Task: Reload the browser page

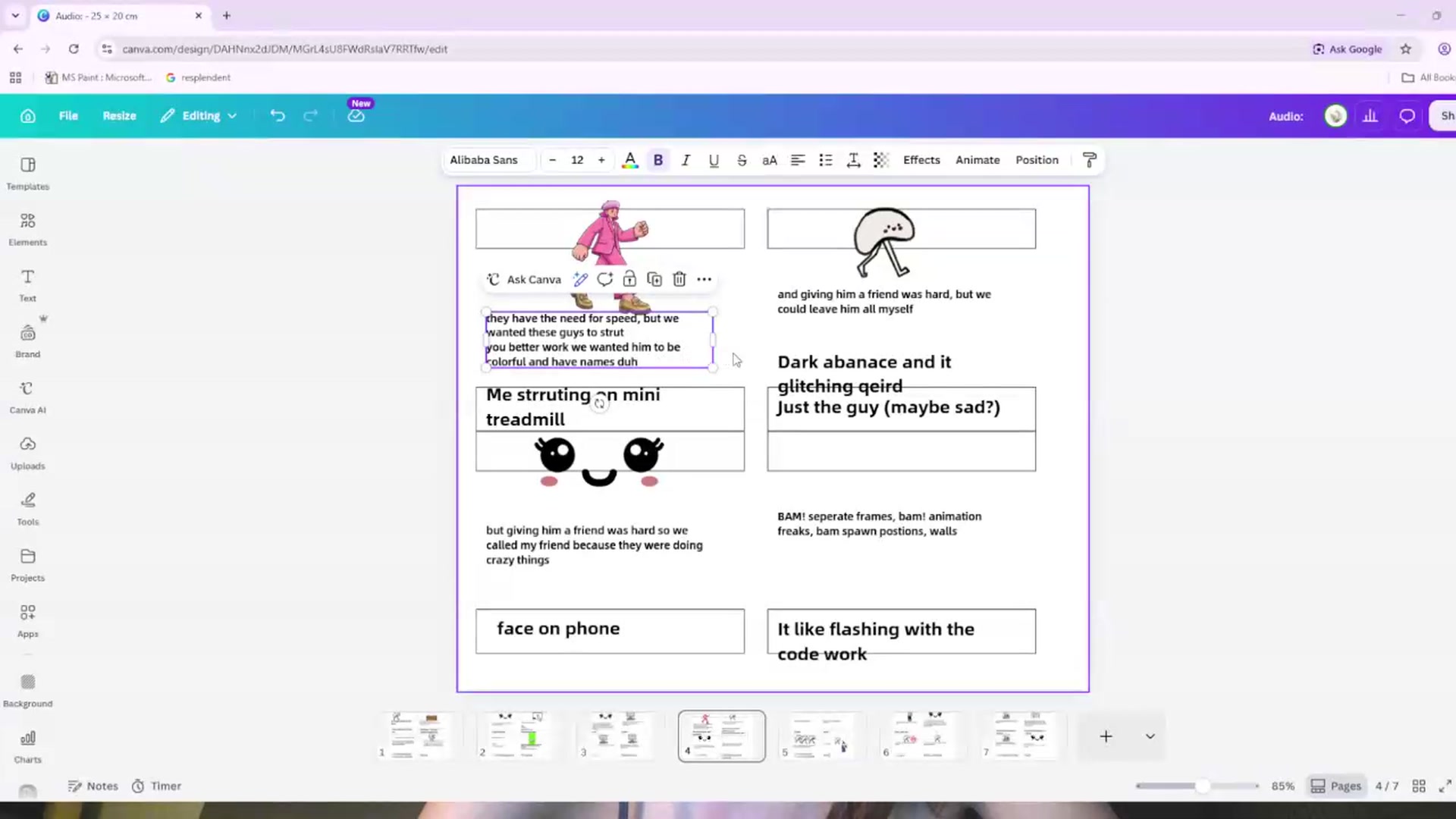Action: 74,49
